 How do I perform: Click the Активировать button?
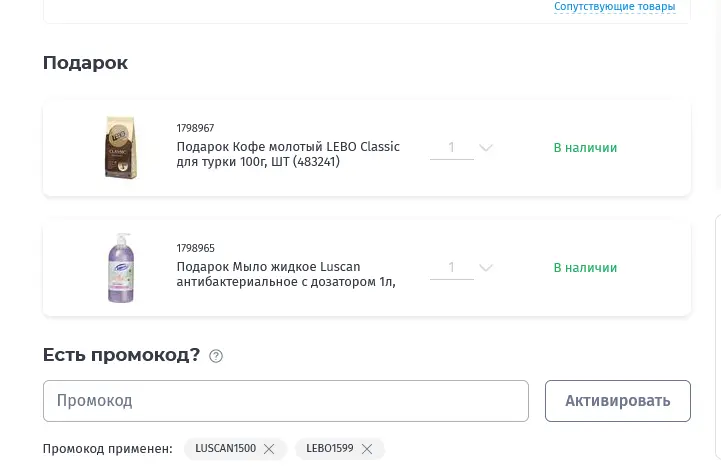[618, 401]
